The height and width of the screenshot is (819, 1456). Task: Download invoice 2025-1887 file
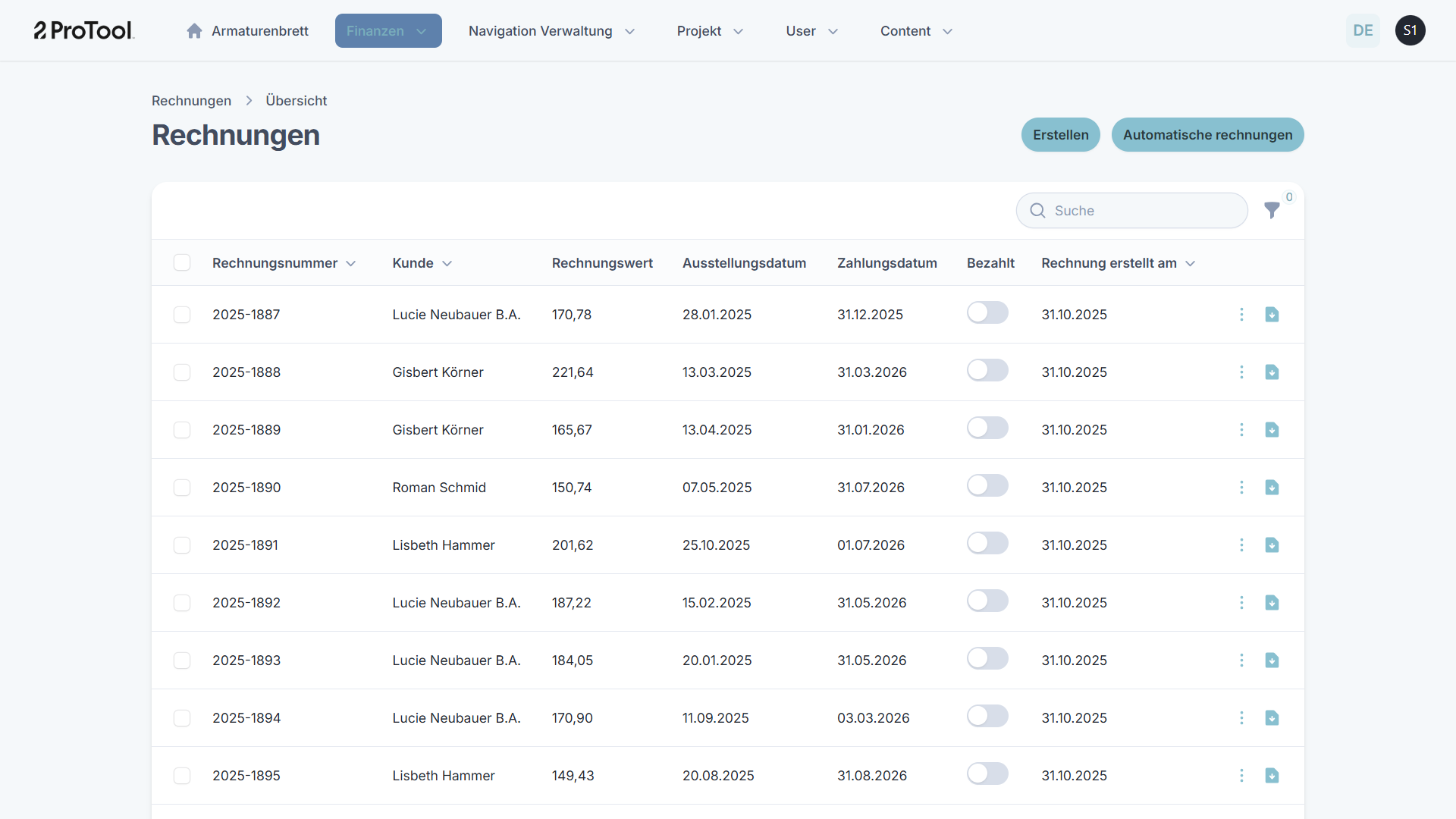[x=1272, y=315]
